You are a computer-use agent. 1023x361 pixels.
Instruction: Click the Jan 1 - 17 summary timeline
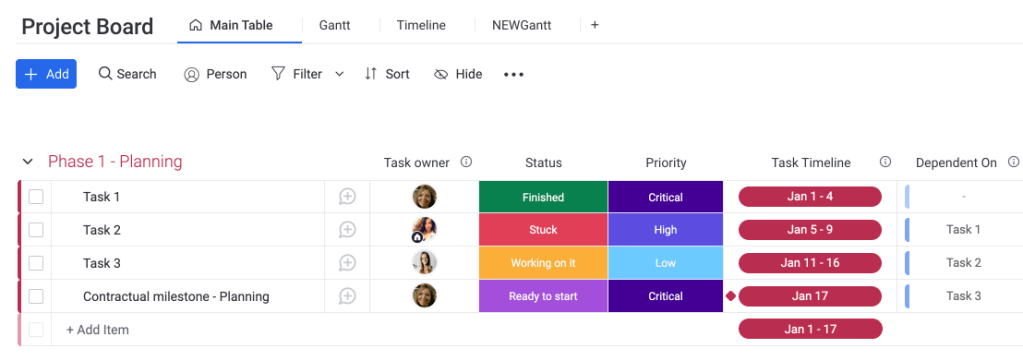click(810, 329)
